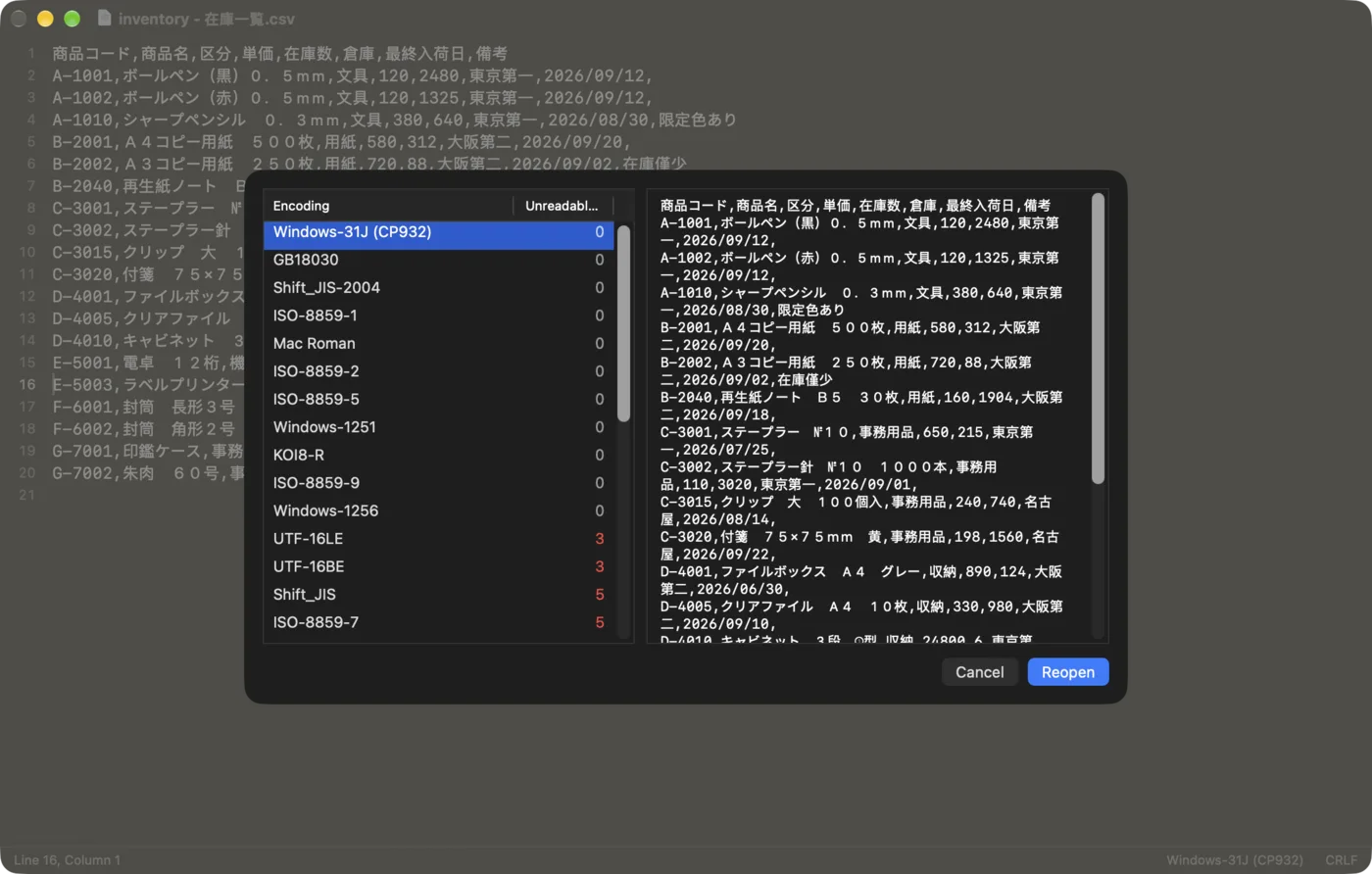Click line number 21 in the gutter

(x=27, y=495)
